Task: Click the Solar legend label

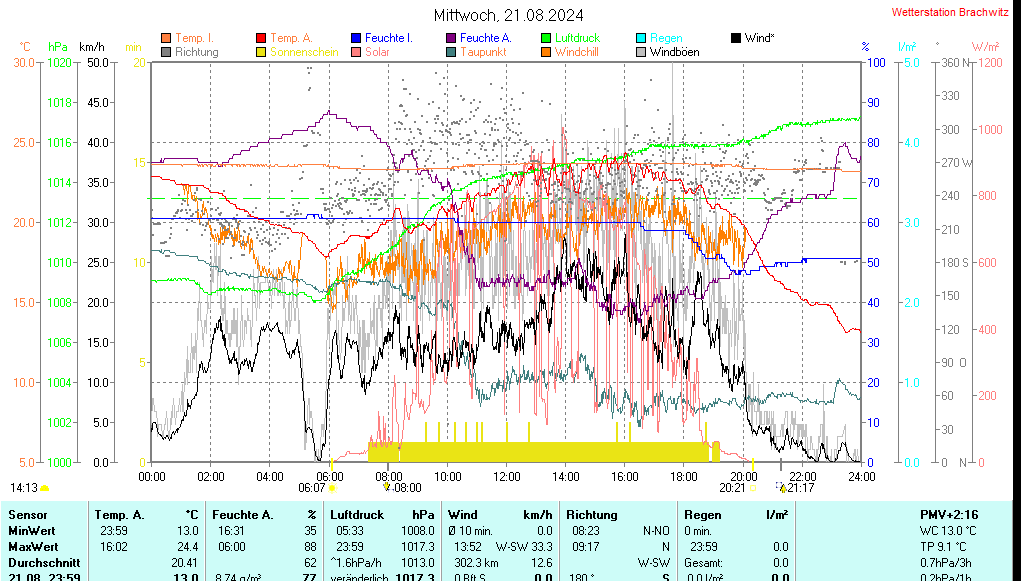Action: [x=377, y=52]
